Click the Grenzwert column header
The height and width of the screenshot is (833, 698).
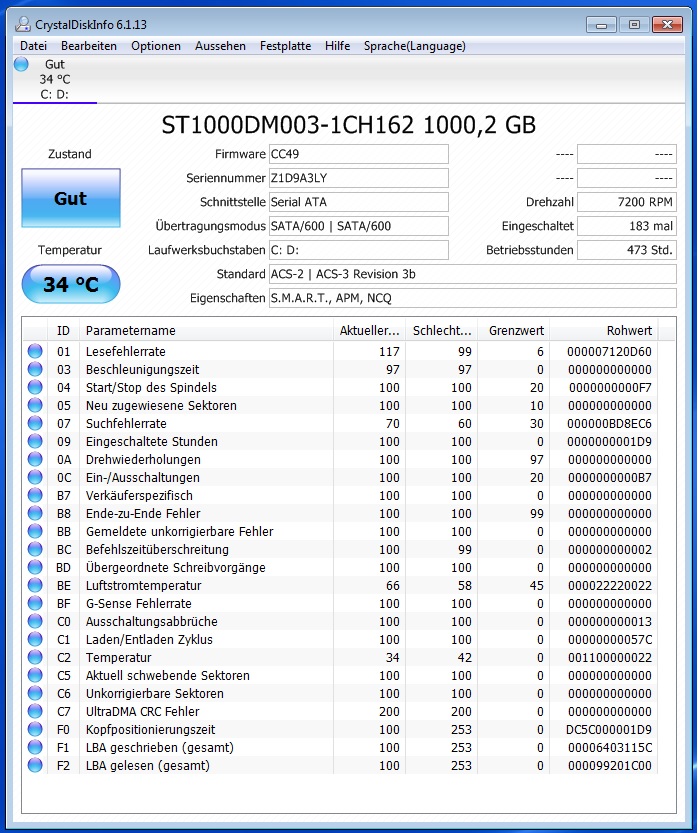pyautogui.click(x=514, y=330)
